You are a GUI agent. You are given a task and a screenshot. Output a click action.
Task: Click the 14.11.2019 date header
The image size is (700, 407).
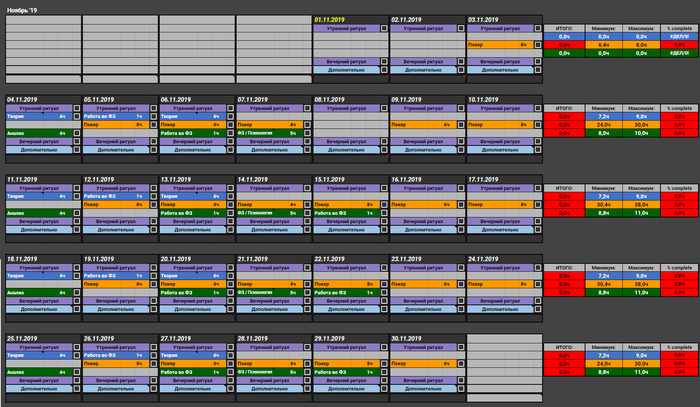(x=274, y=179)
